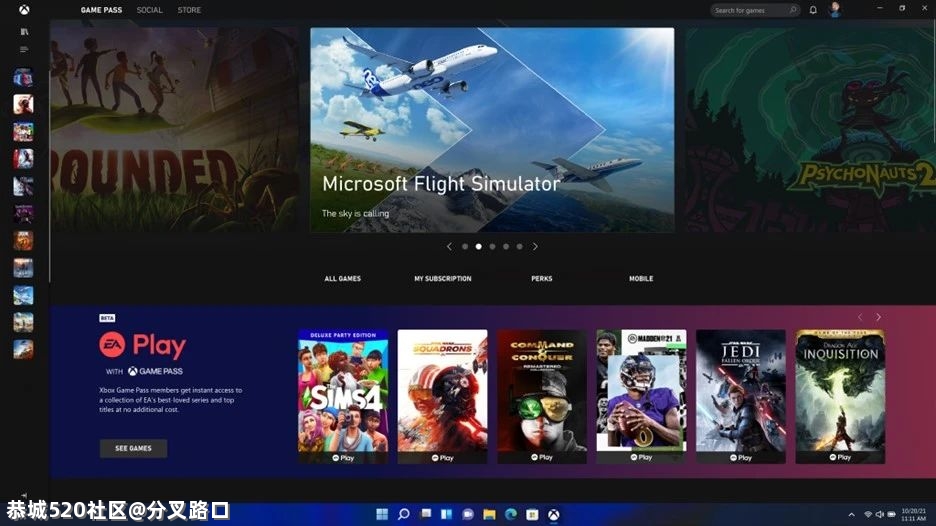Open the ALL GAMES section
The width and height of the screenshot is (936, 526).
tap(343, 279)
